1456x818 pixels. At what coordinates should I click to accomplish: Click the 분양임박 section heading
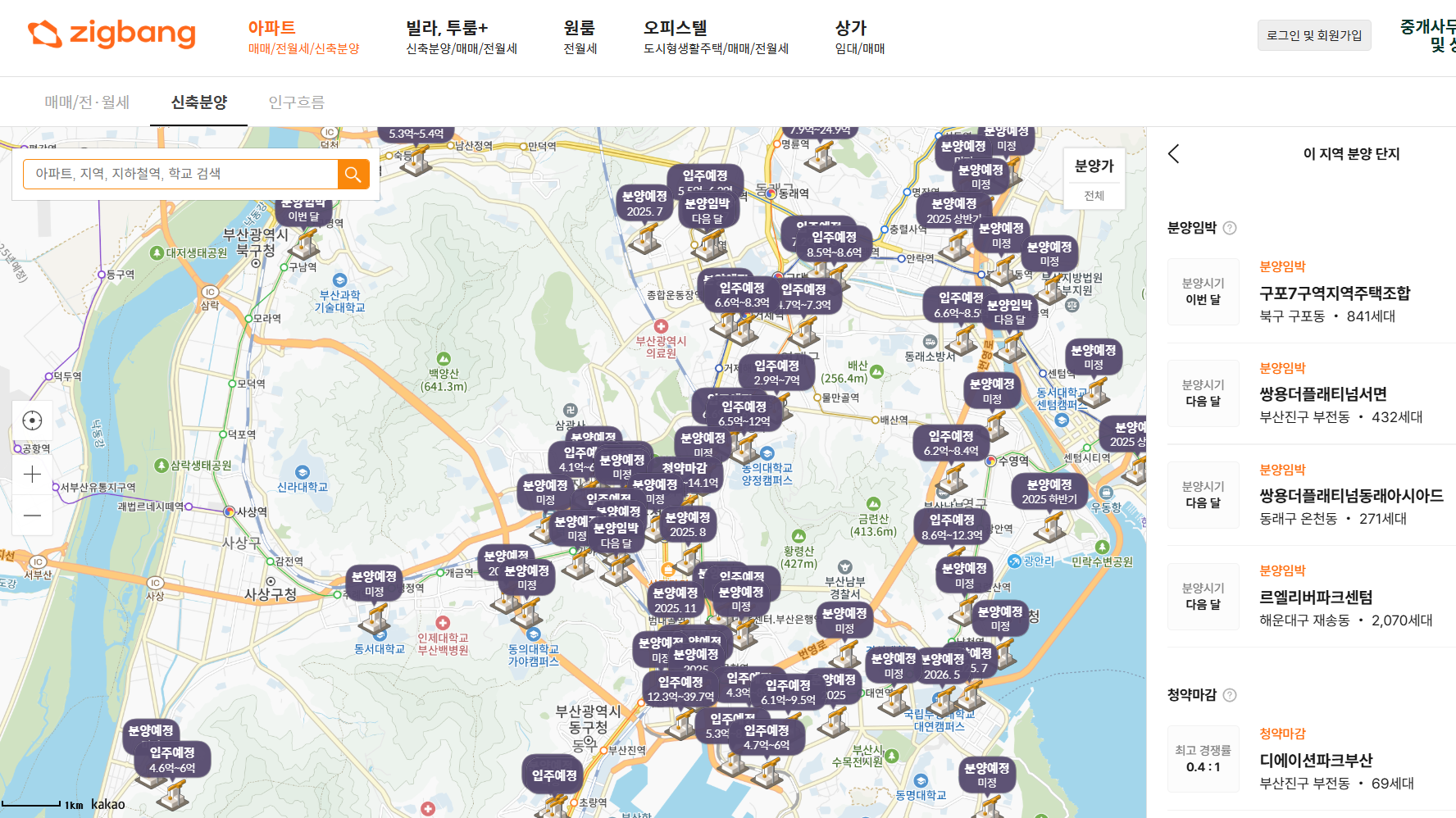tap(1192, 228)
